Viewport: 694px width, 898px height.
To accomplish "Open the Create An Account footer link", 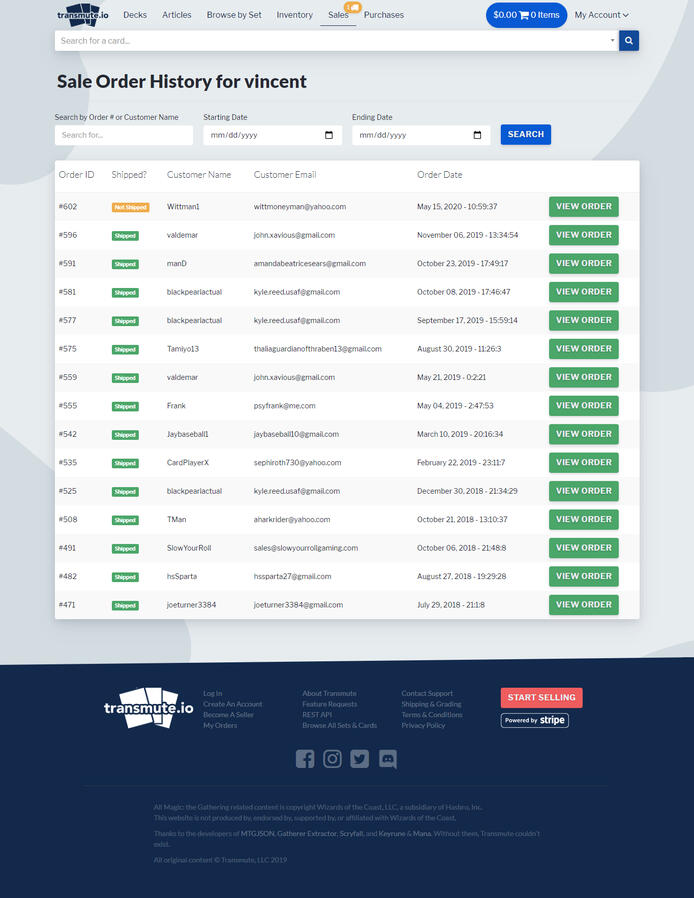I will (232, 704).
